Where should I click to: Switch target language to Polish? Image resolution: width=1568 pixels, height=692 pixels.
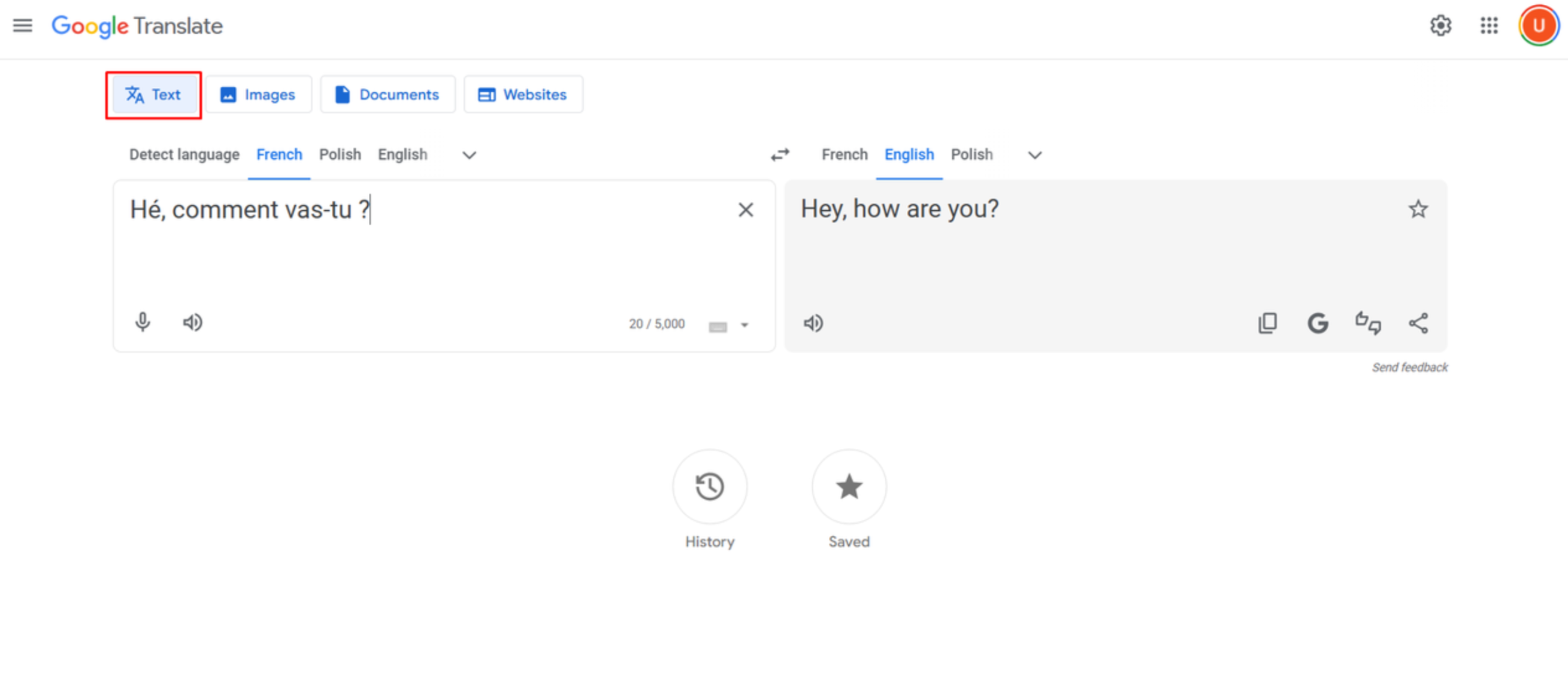[x=971, y=154]
